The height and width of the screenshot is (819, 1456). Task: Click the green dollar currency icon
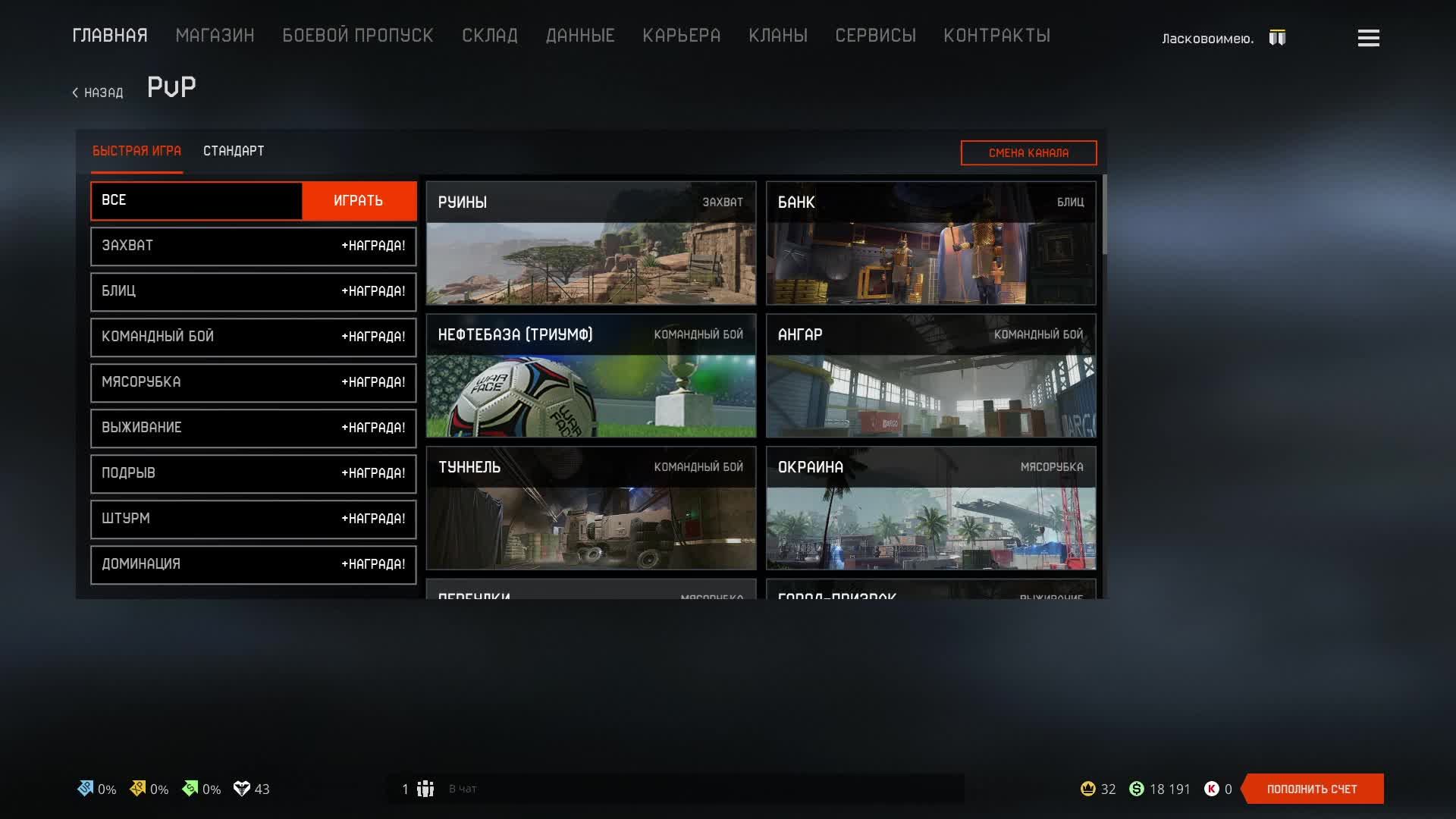[x=1136, y=789]
